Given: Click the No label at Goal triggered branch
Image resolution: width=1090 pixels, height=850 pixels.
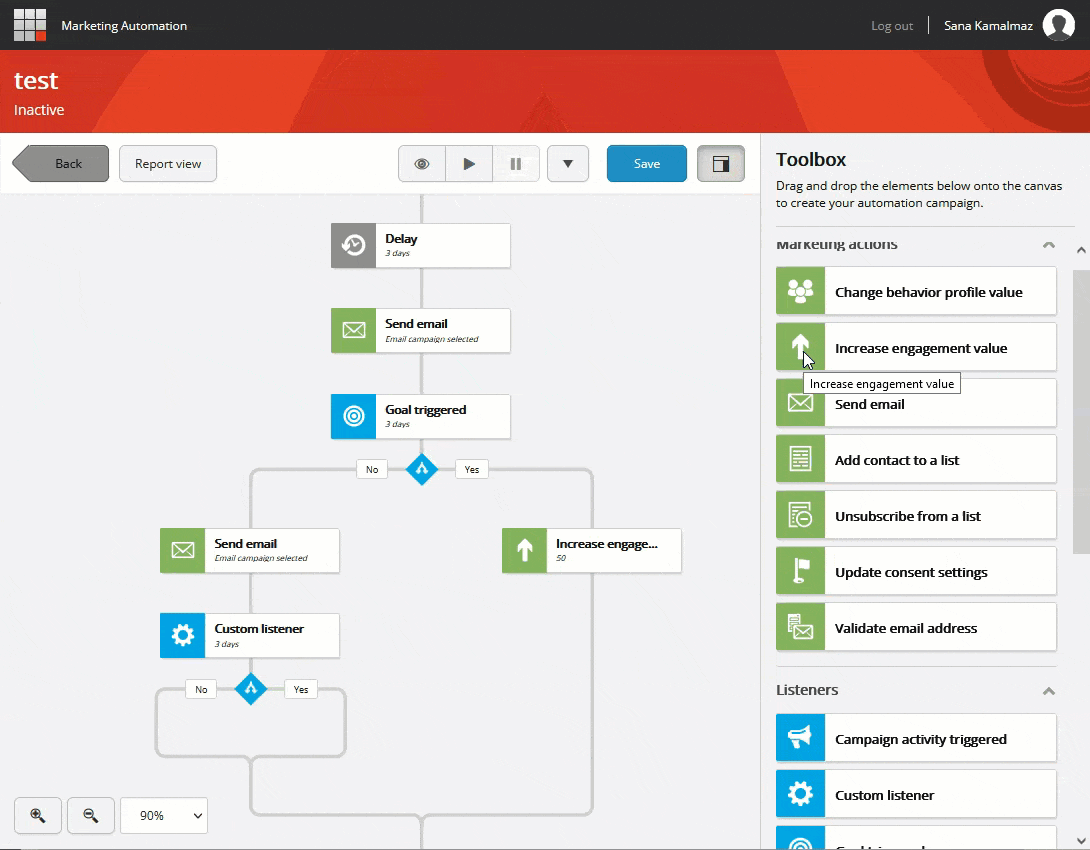Looking at the screenshot, I should [372, 469].
